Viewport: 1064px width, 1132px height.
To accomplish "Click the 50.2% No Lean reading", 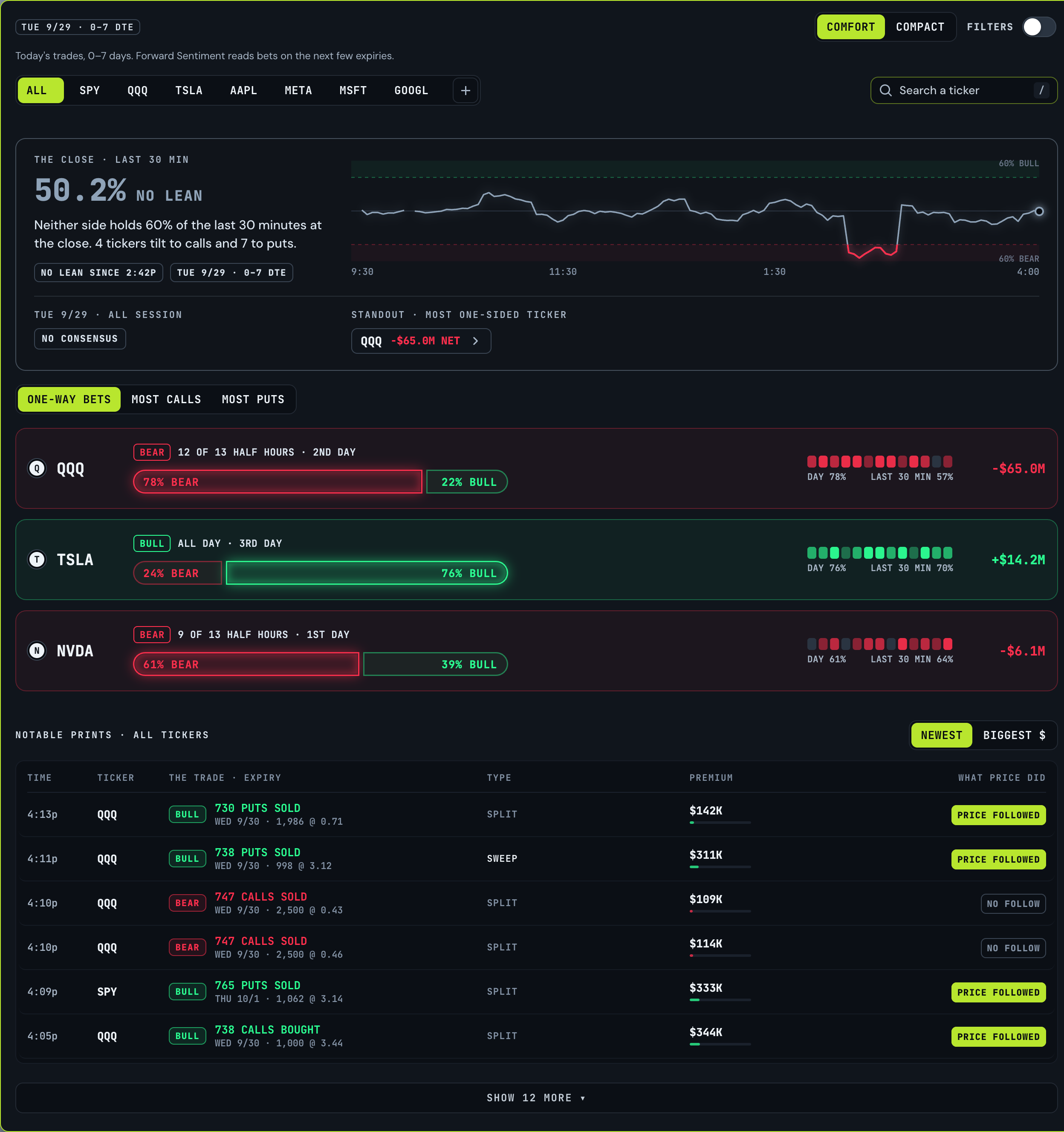I will pyautogui.click(x=119, y=191).
